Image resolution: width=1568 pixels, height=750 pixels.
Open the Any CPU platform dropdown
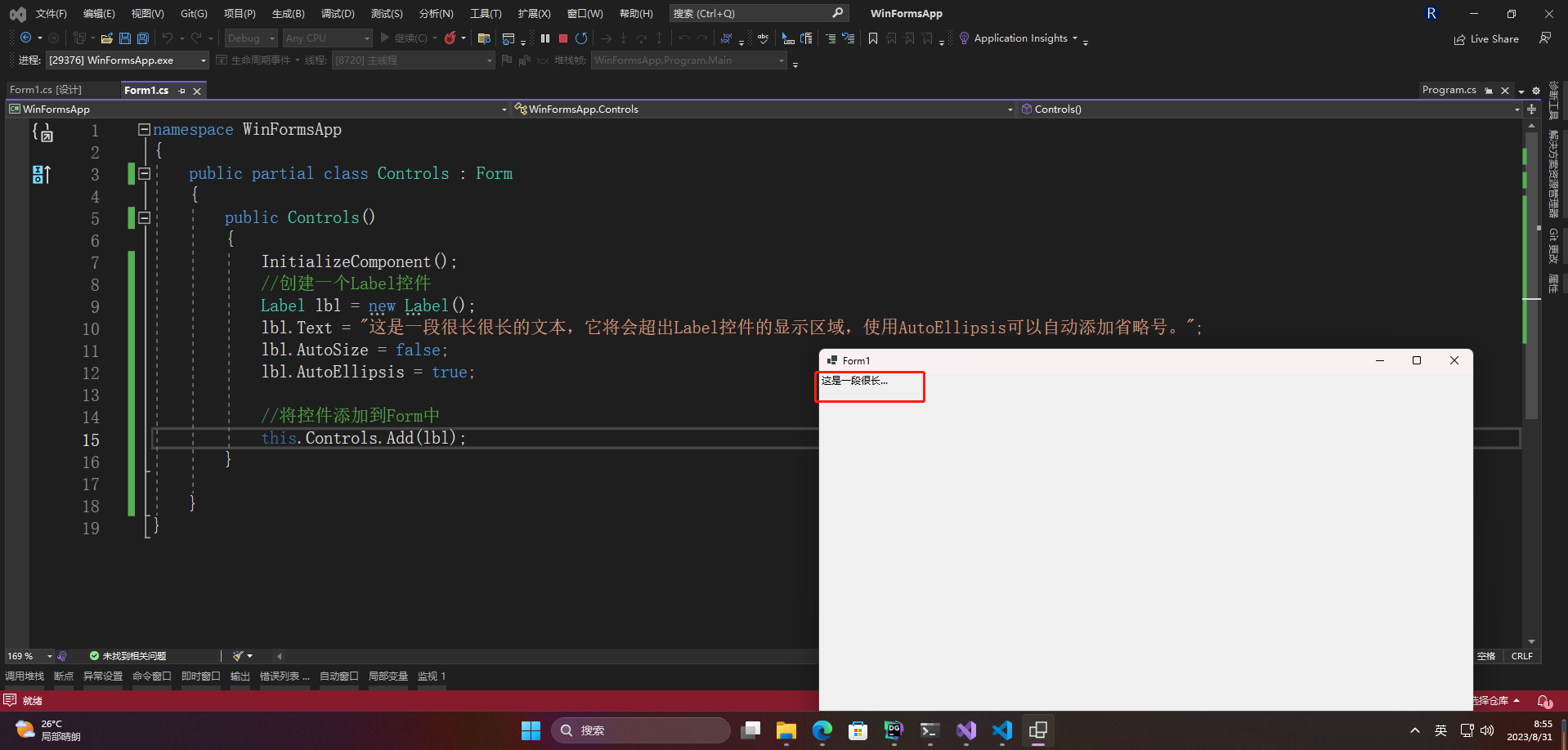tap(328, 38)
